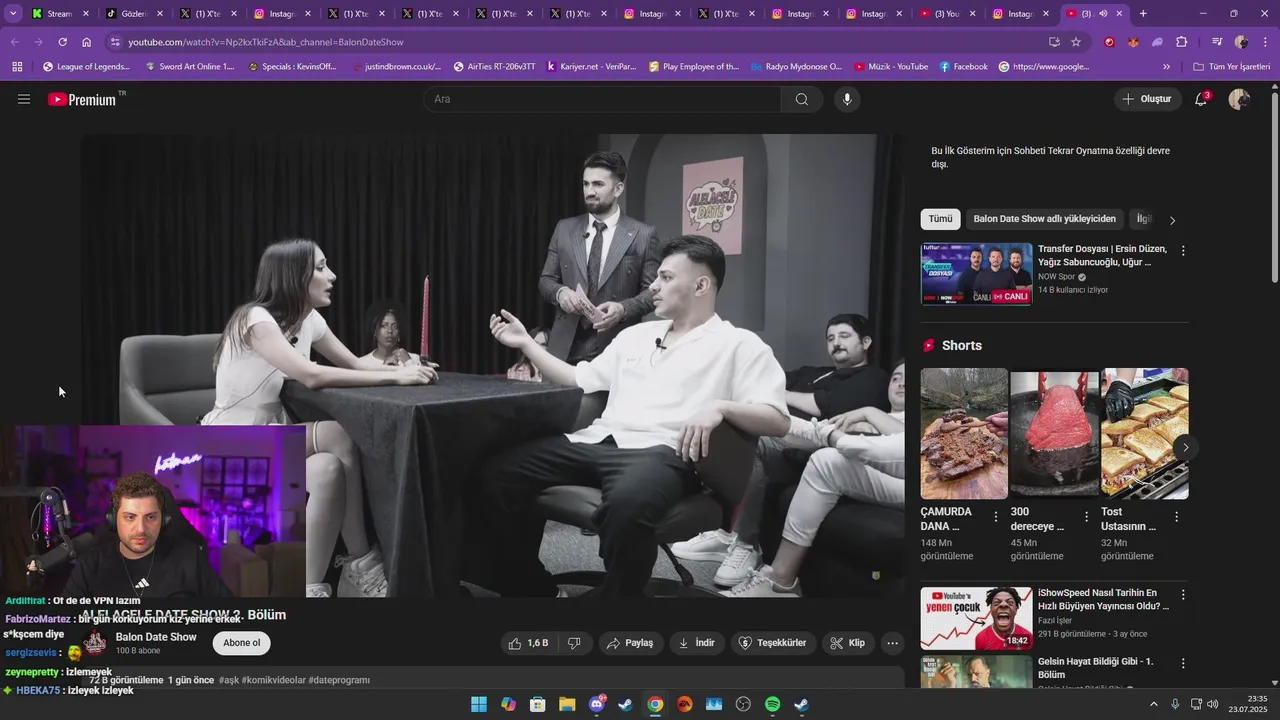Subscribe with Abone ol button
Image resolution: width=1280 pixels, height=720 pixels.
(242, 643)
